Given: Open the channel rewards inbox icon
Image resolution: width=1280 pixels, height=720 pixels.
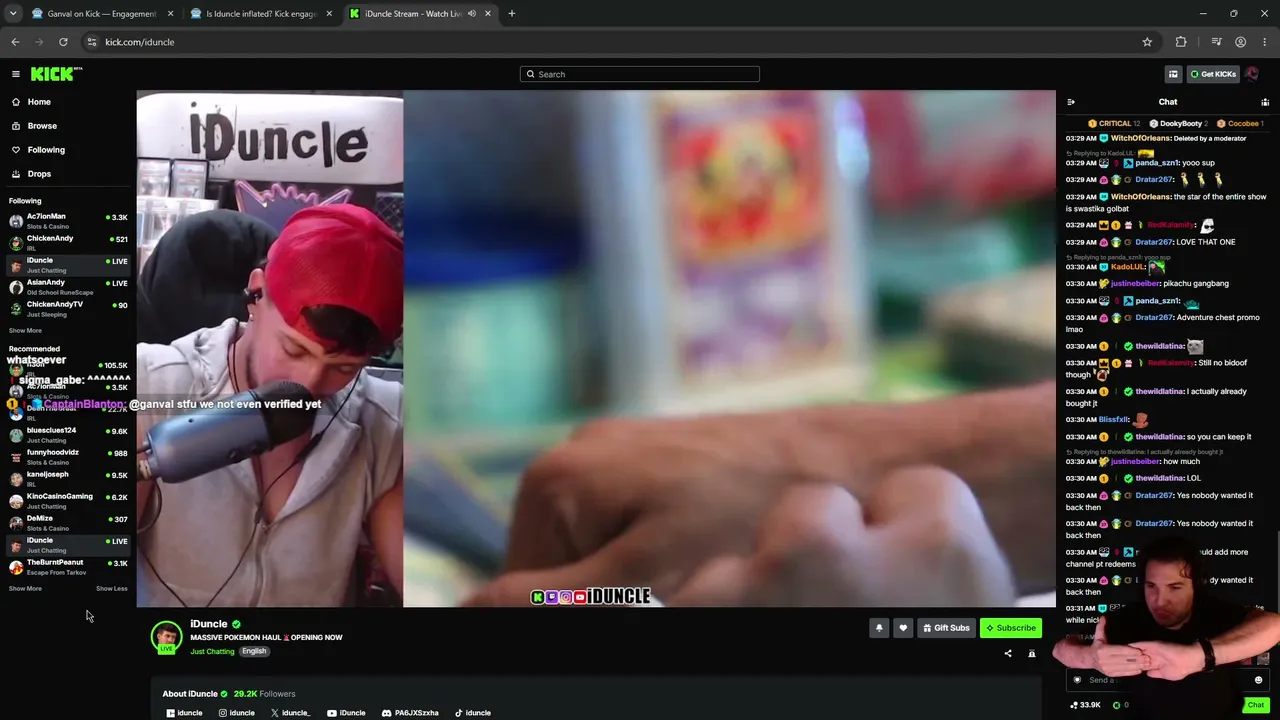Looking at the screenshot, I should coord(1173,74).
